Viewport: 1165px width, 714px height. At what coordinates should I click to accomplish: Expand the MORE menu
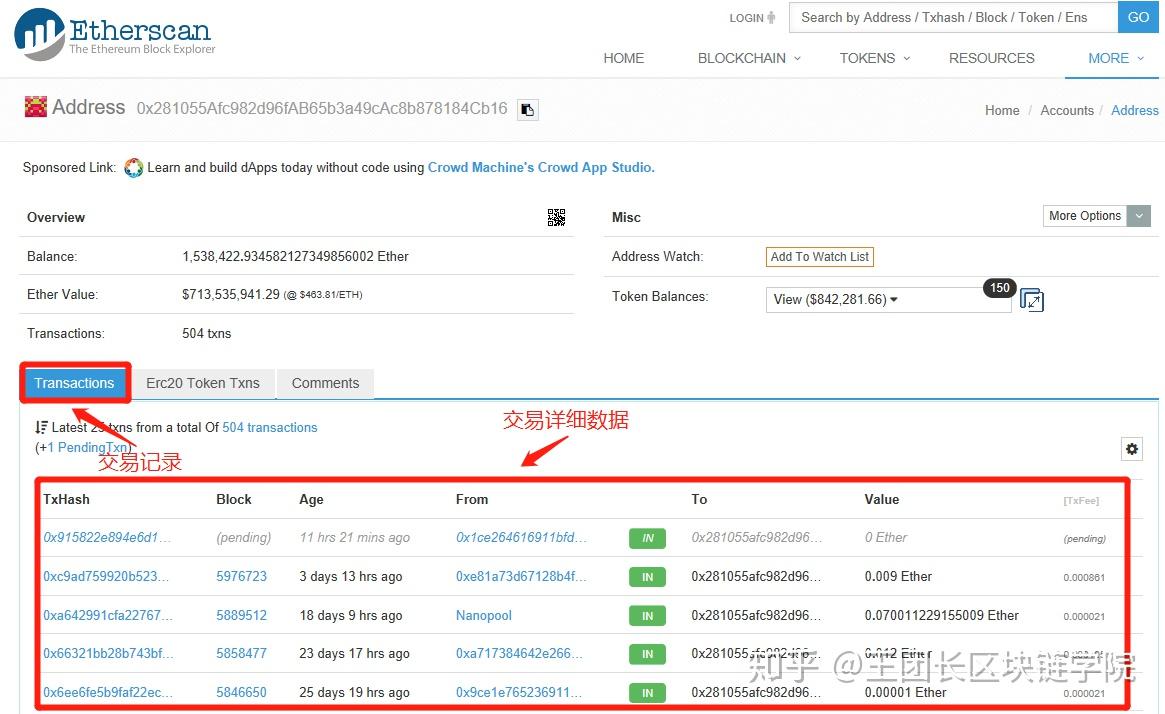(1116, 58)
